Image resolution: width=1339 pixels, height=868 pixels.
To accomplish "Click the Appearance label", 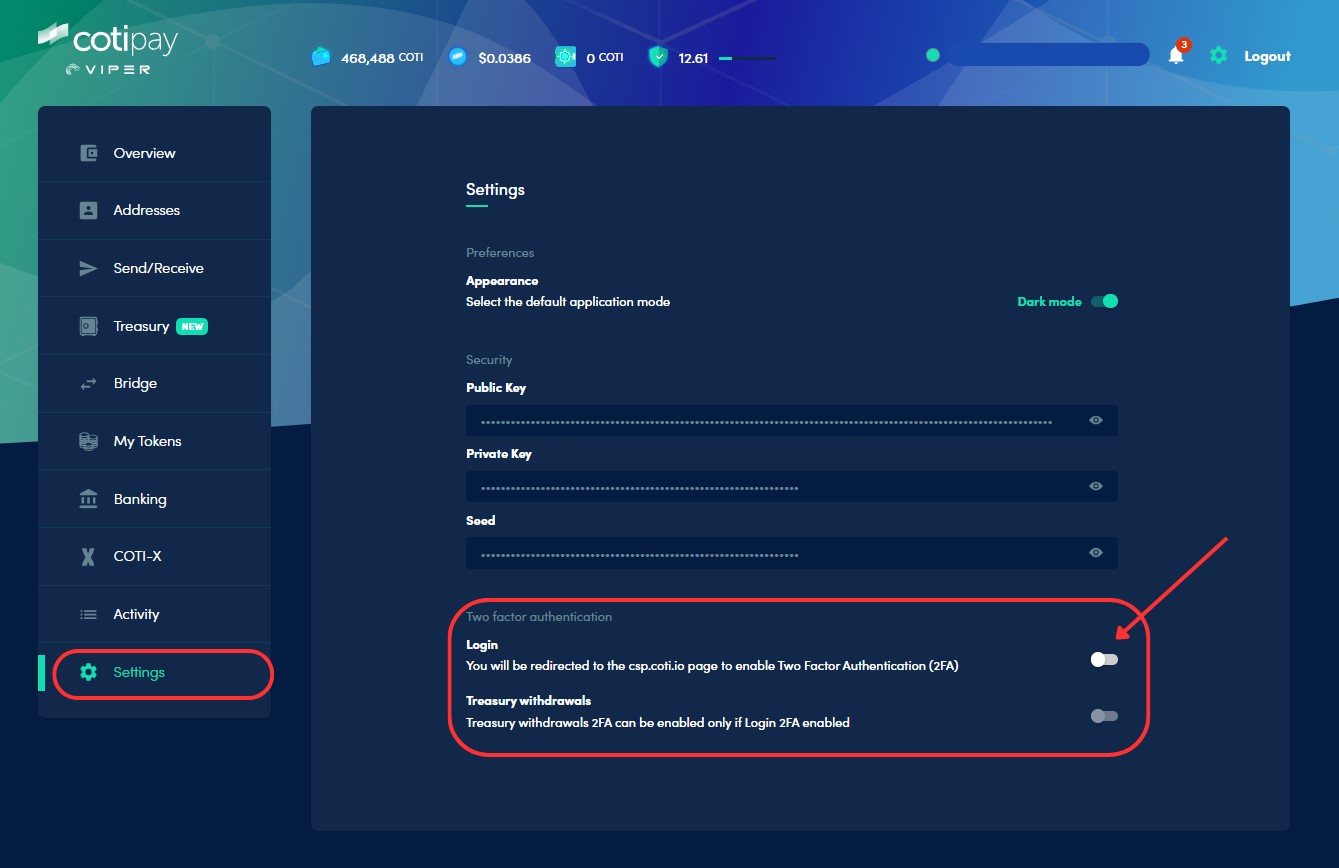I will pyautogui.click(x=502, y=281).
